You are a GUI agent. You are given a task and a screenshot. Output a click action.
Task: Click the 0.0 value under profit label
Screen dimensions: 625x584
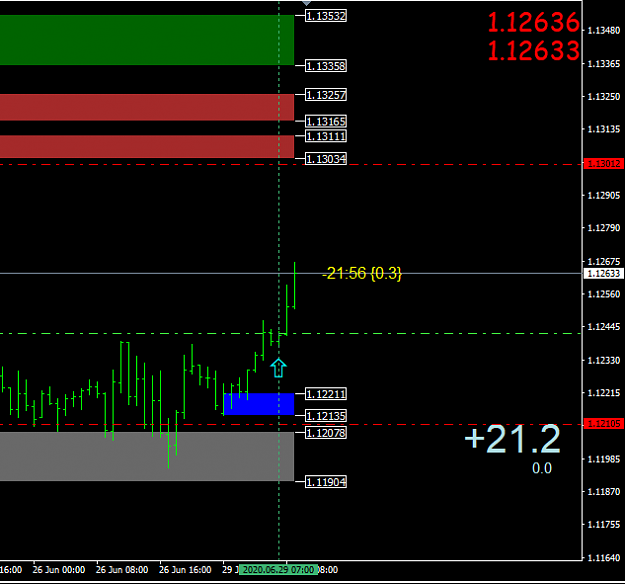(x=542, y=468)
